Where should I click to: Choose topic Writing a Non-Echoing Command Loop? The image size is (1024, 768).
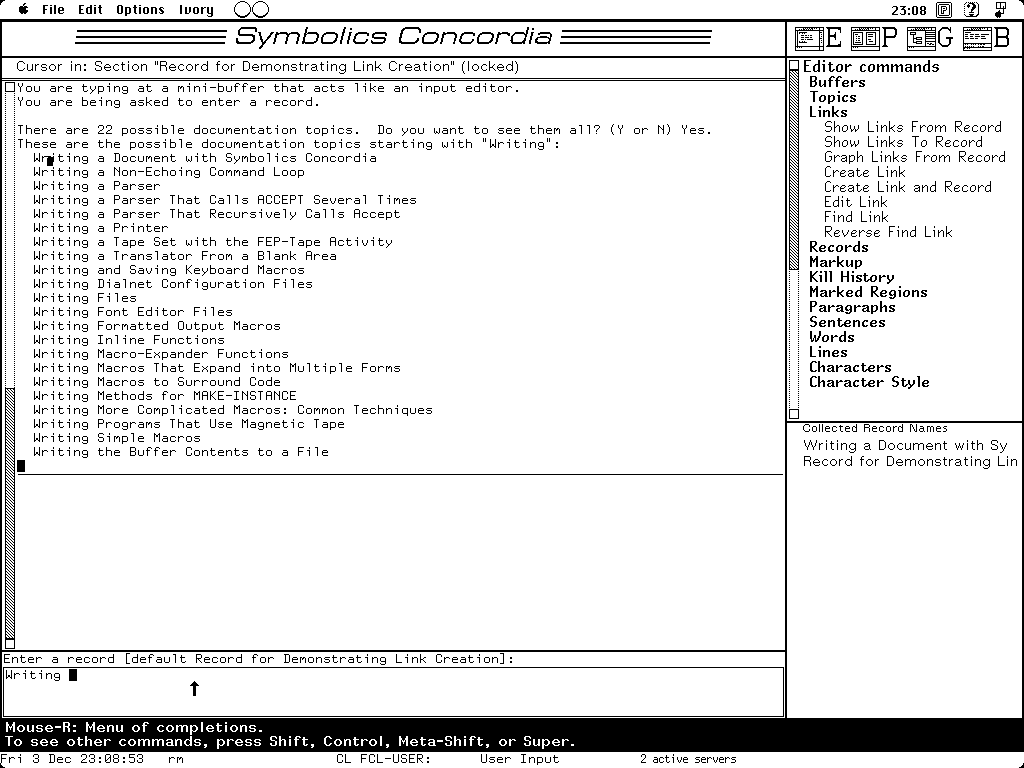169,172
